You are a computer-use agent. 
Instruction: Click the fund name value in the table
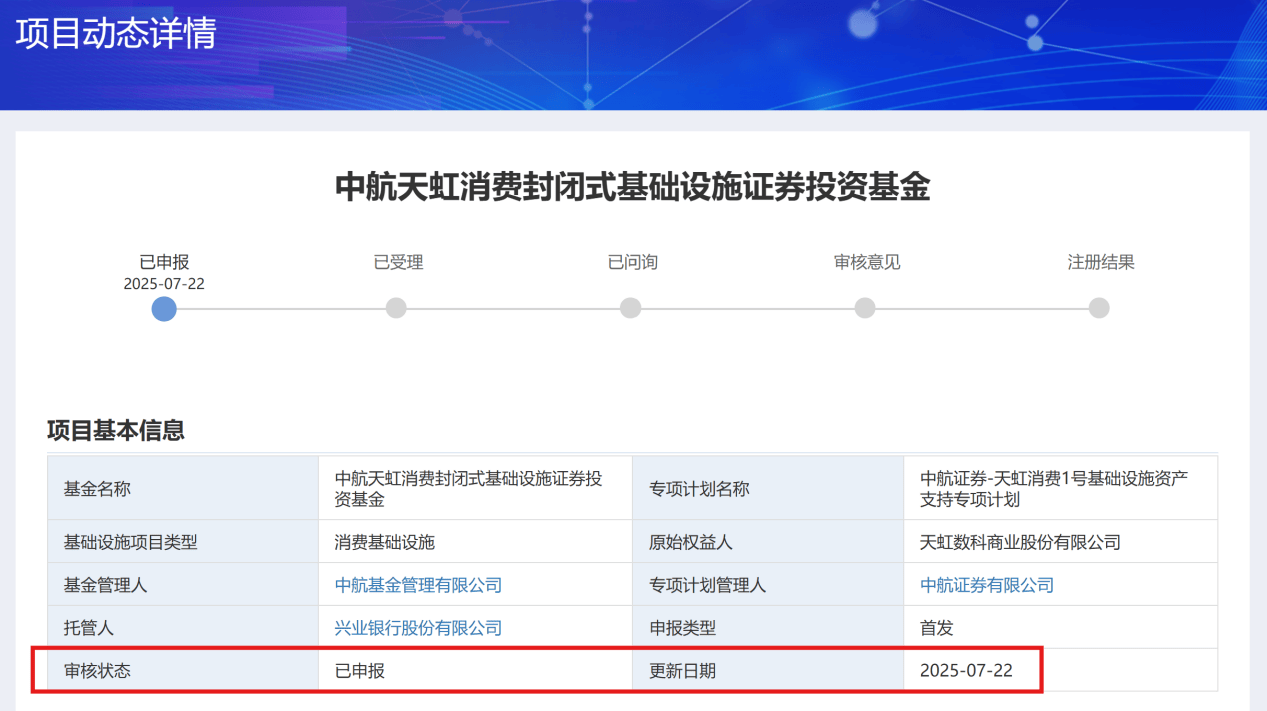[469, 488]
